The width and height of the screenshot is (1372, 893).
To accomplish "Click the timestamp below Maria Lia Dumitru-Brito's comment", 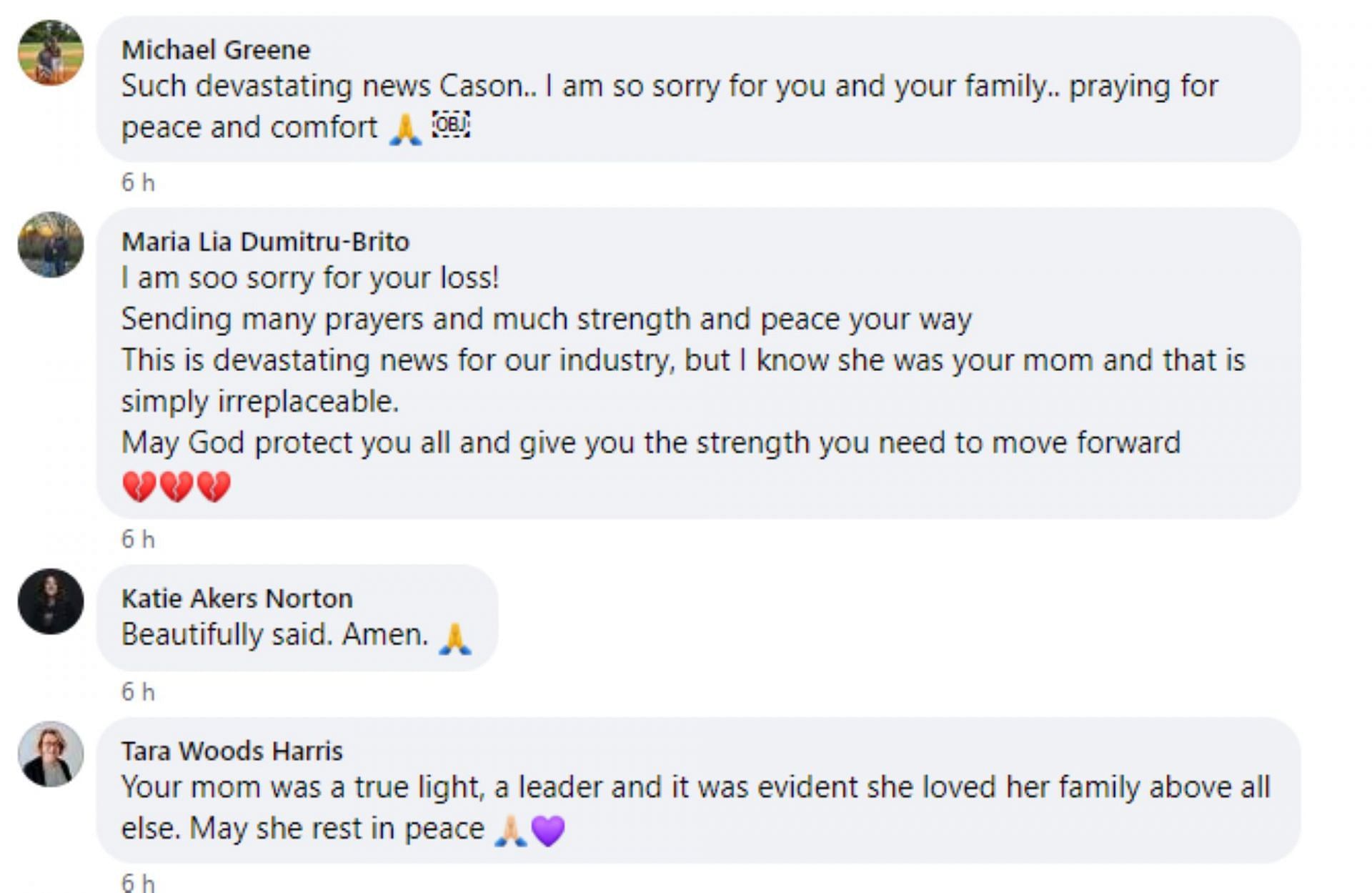I will [x=138, y=539].
